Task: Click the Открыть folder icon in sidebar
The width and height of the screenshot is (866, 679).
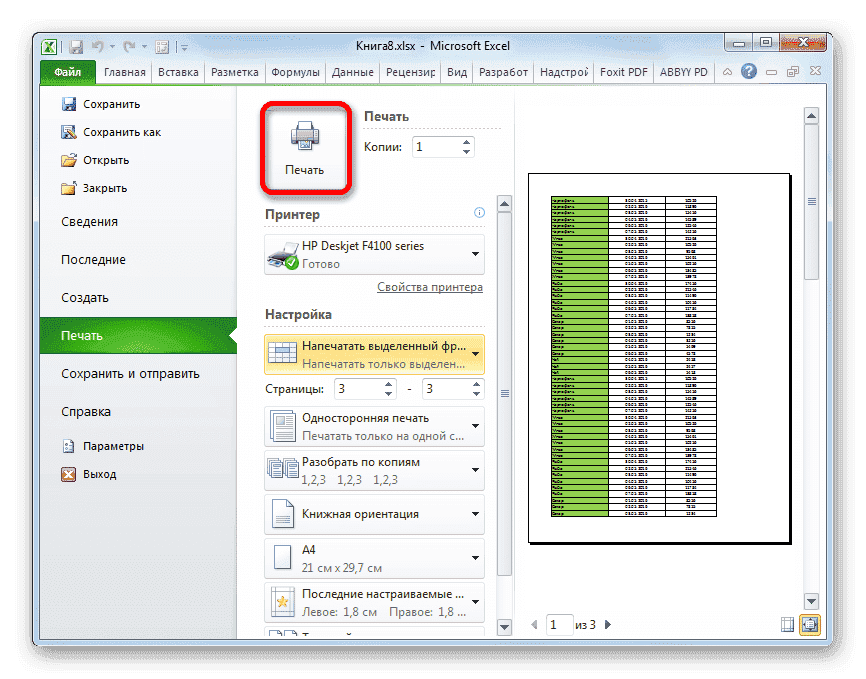Action: click(71, 160)
